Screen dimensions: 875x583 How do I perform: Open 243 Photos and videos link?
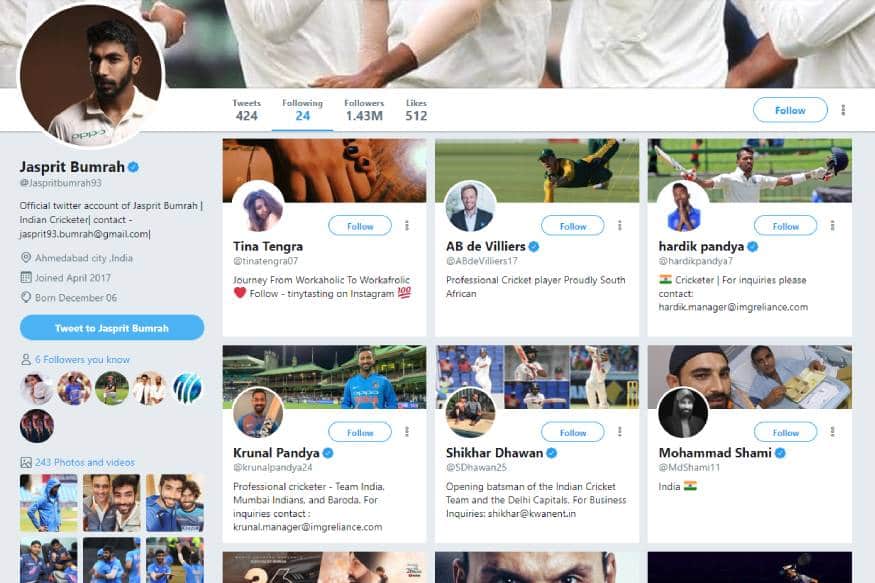click(85, 462)
